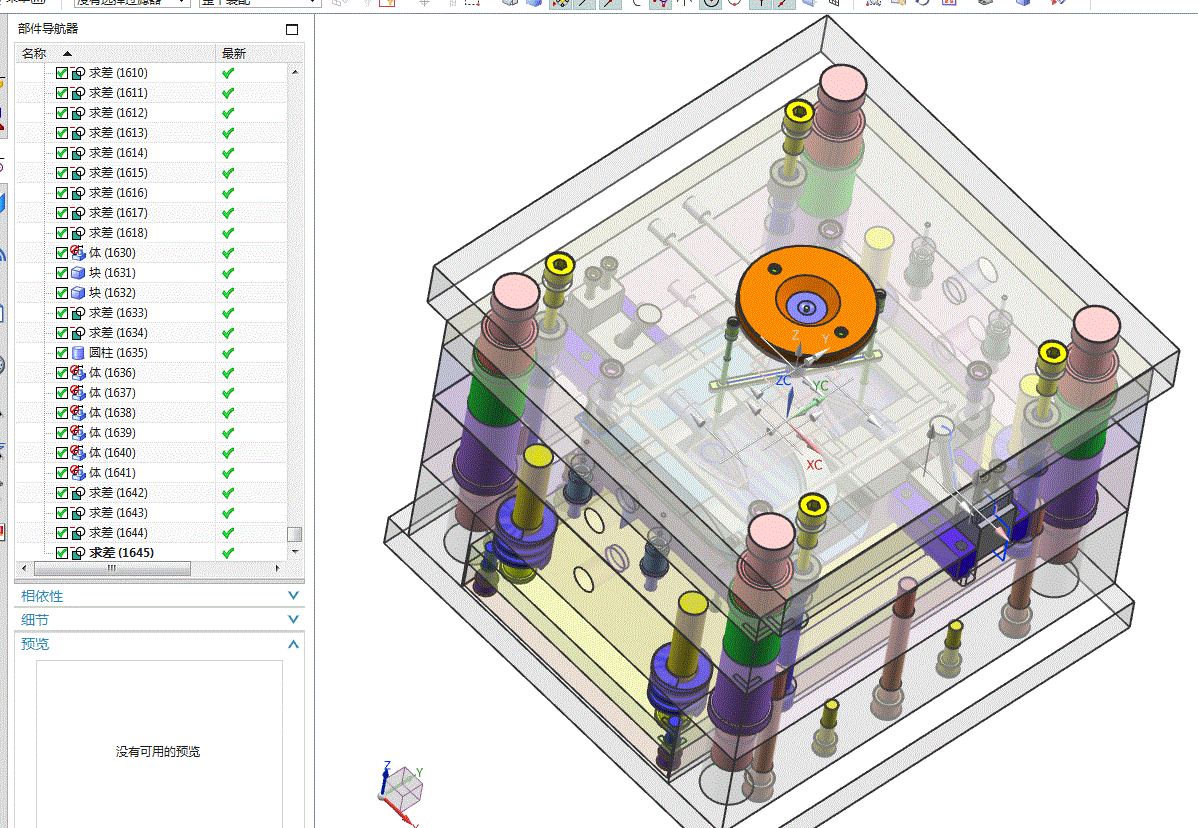Toggle the checkbox of 体 (1630)
Screen dimensions: 1198x828
[x=62, y=253]
